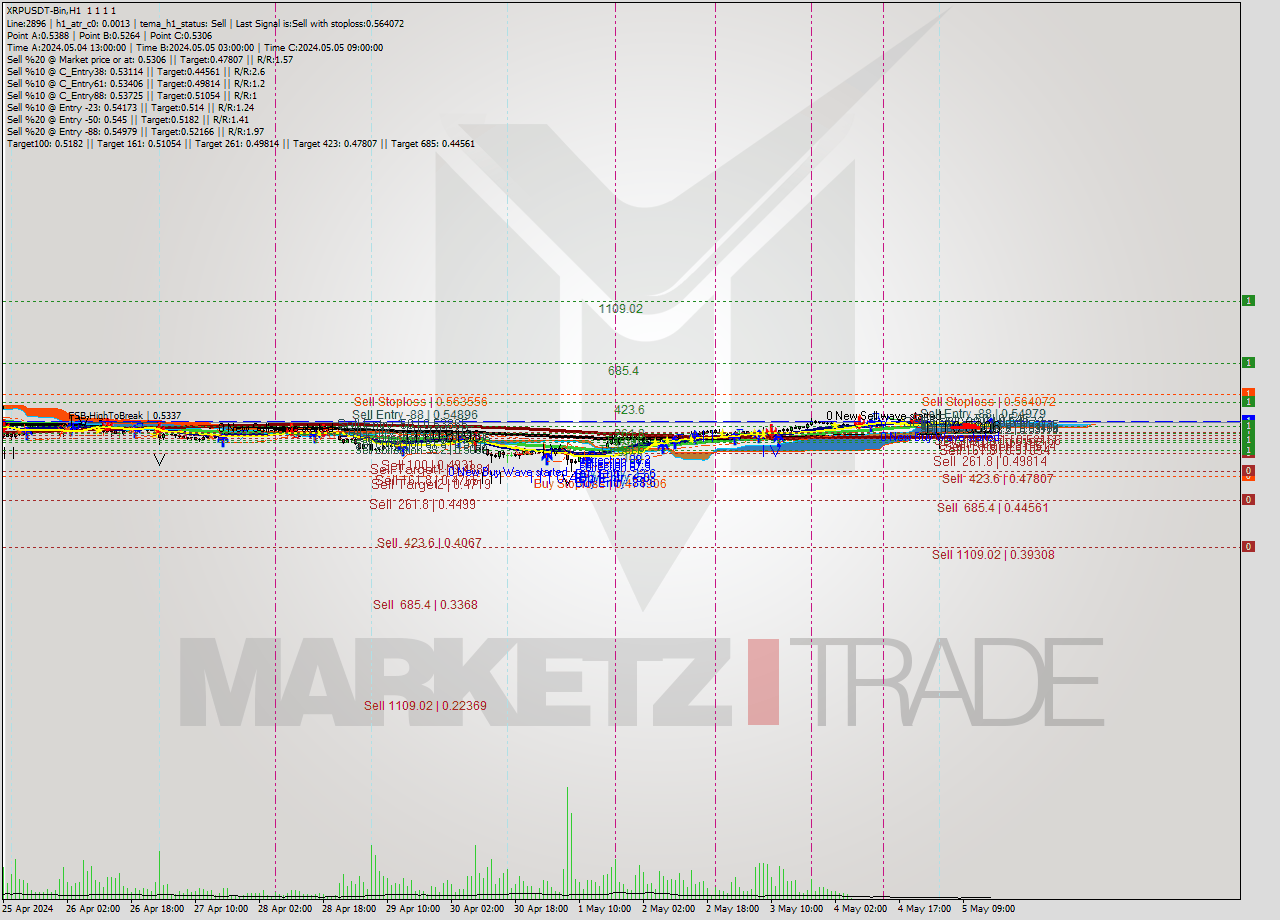The width and height of the screenshot is (1280, 920).
Task: Click the 'Sell Entry -88 | 0.54896' label
Action: point(414,414)
